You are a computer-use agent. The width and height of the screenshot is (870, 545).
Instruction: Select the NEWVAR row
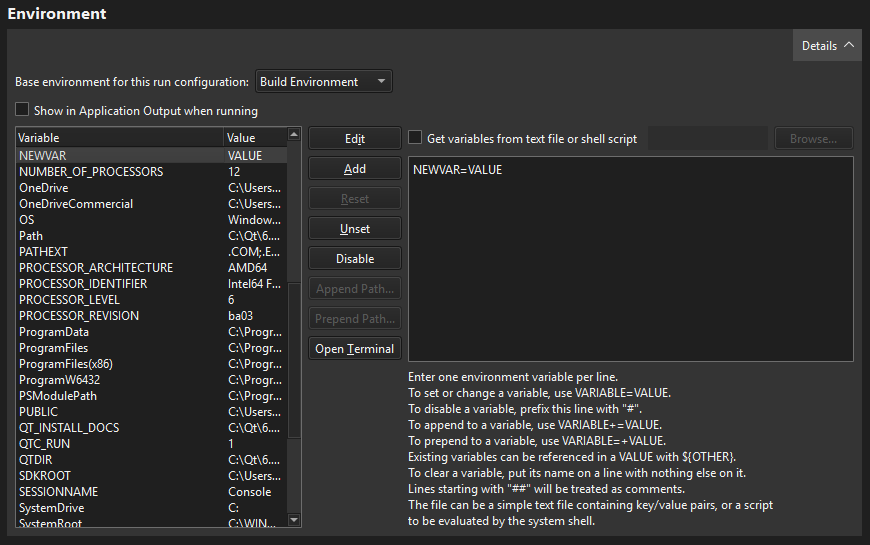tap(151, 155)
